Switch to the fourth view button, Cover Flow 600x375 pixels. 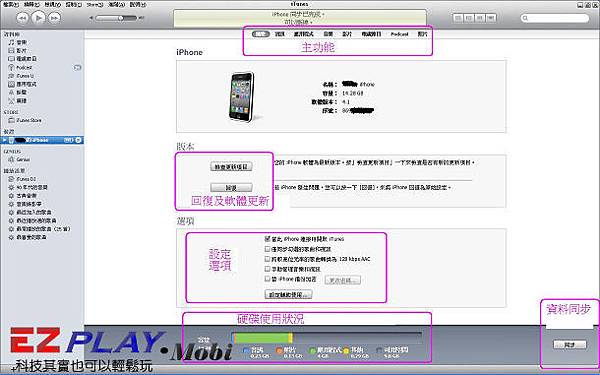tap(491, 18)
